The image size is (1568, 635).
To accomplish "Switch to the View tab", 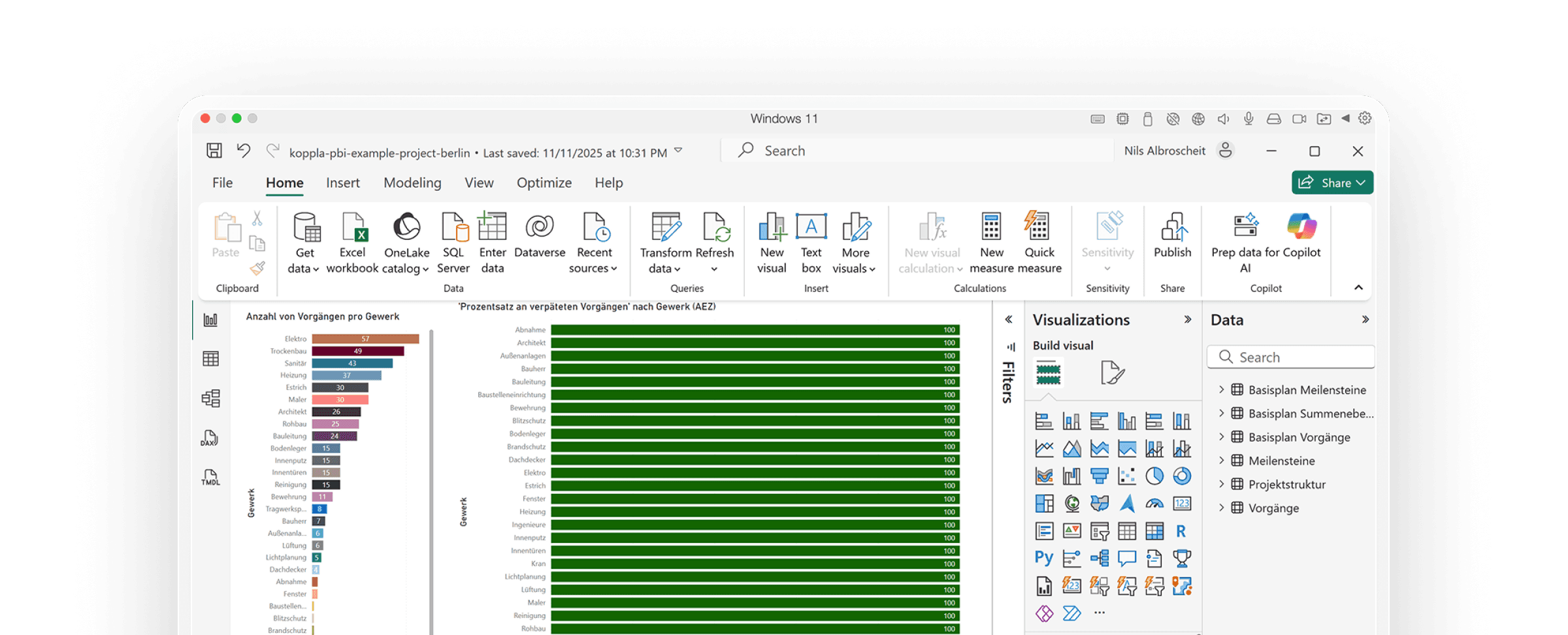I will click(479, 183).
